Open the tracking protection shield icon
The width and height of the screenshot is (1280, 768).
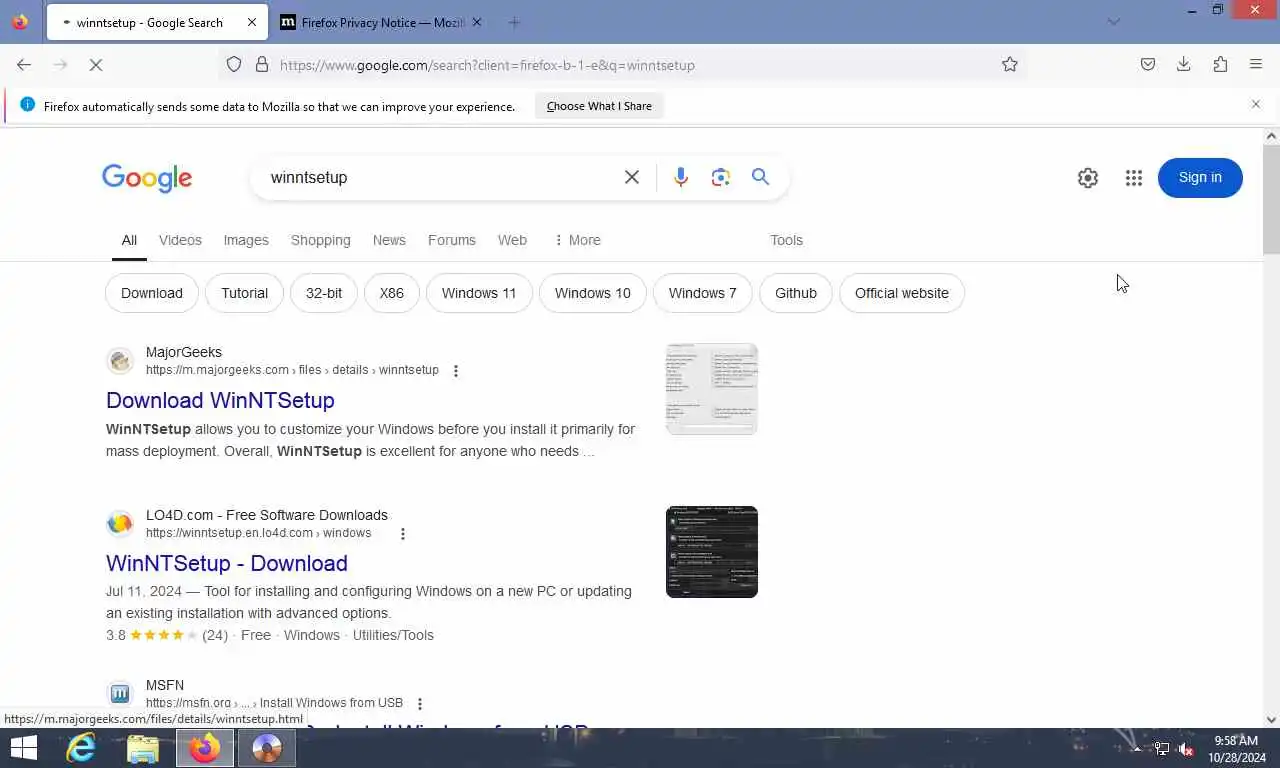click(x=234, y=65)
